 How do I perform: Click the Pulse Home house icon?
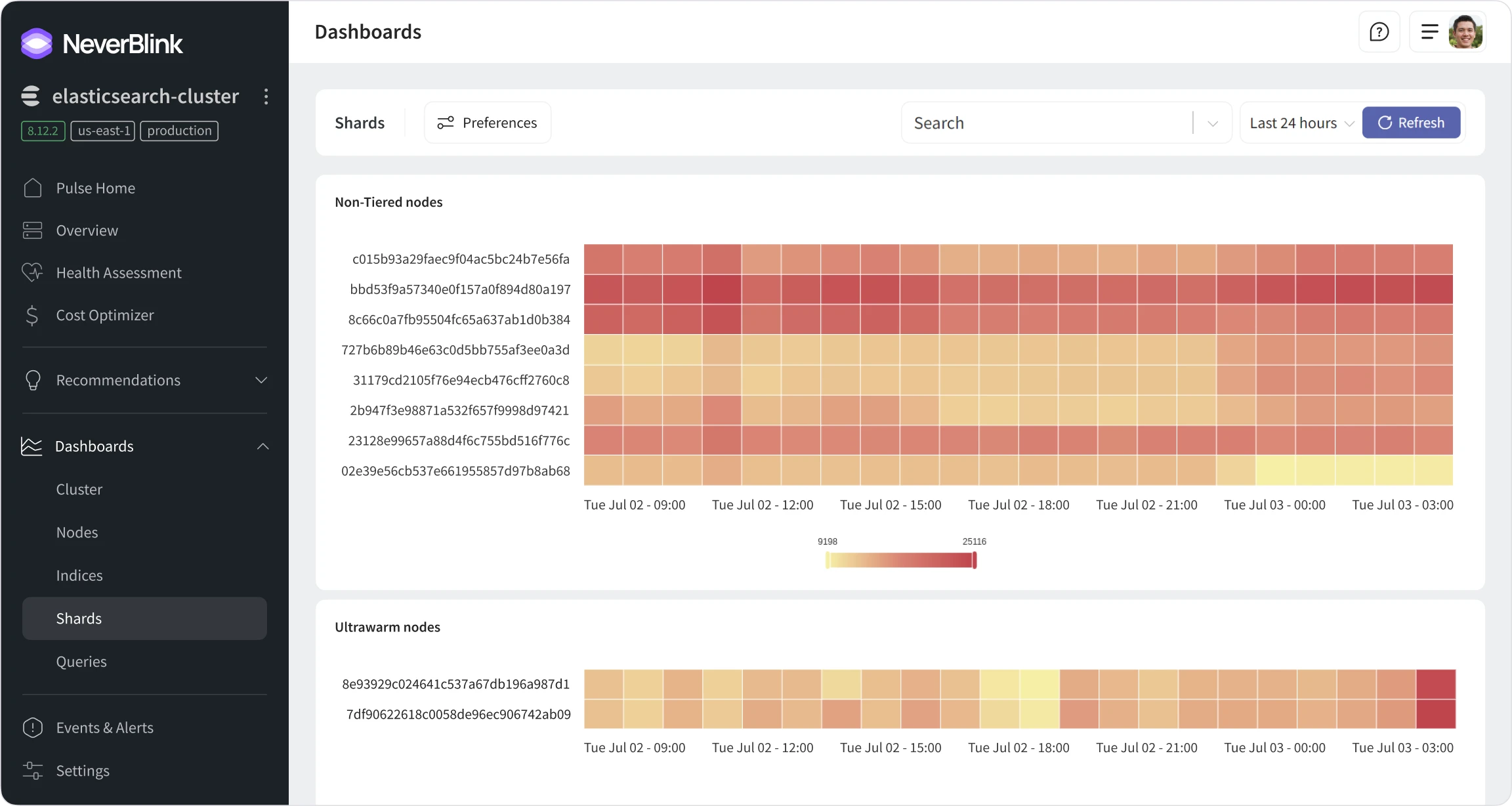pos(32,188)
